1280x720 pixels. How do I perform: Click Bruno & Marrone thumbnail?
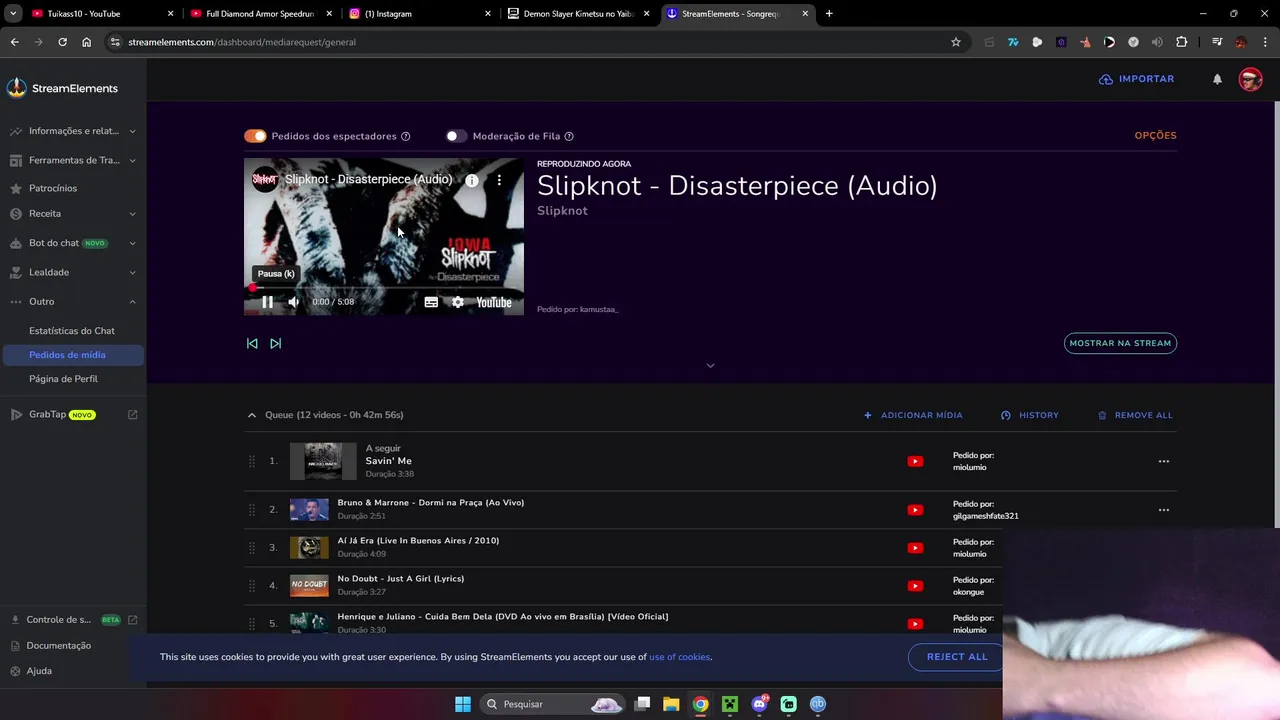(x=309, y=510)
